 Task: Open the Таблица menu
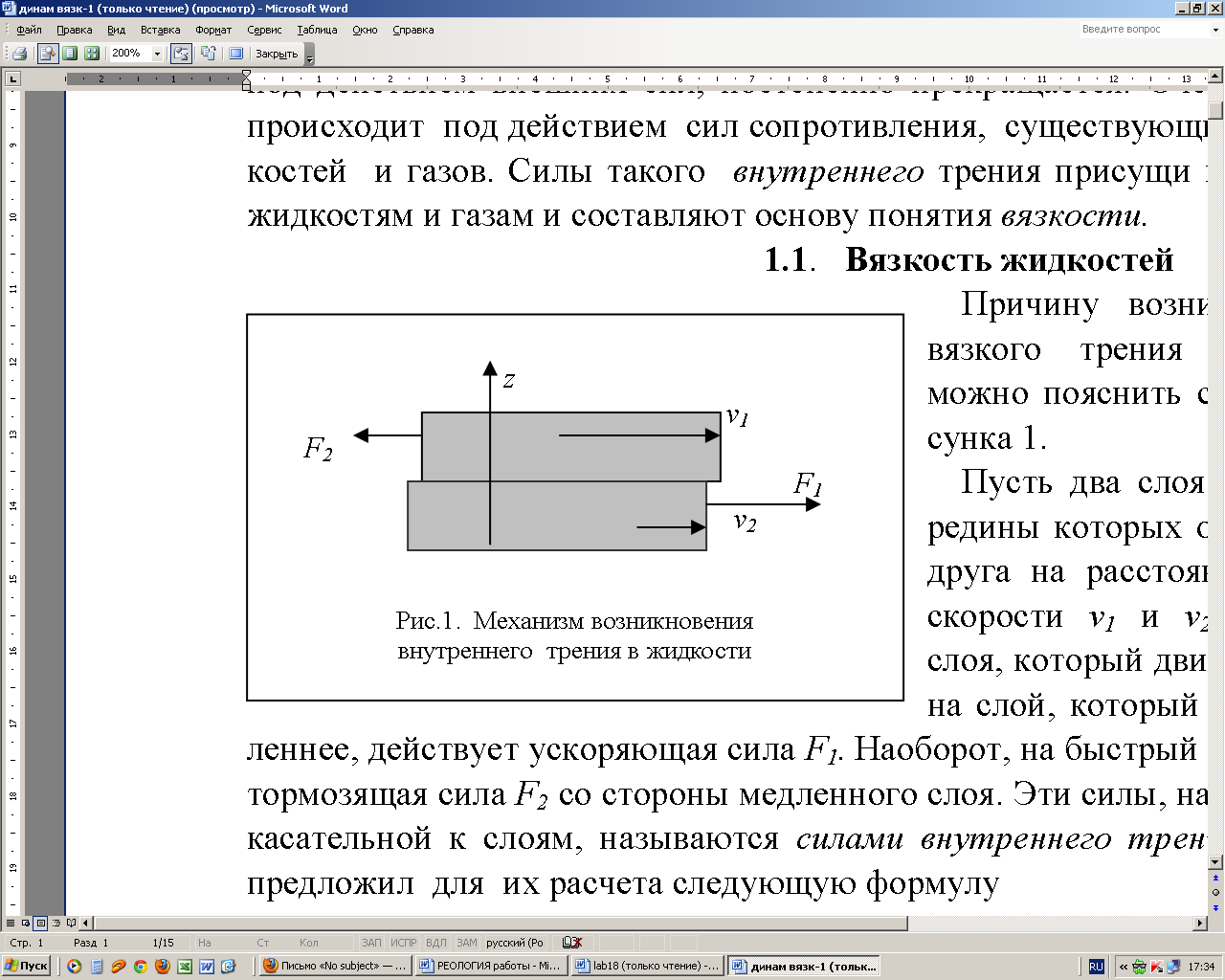click(x=317, y=30)
